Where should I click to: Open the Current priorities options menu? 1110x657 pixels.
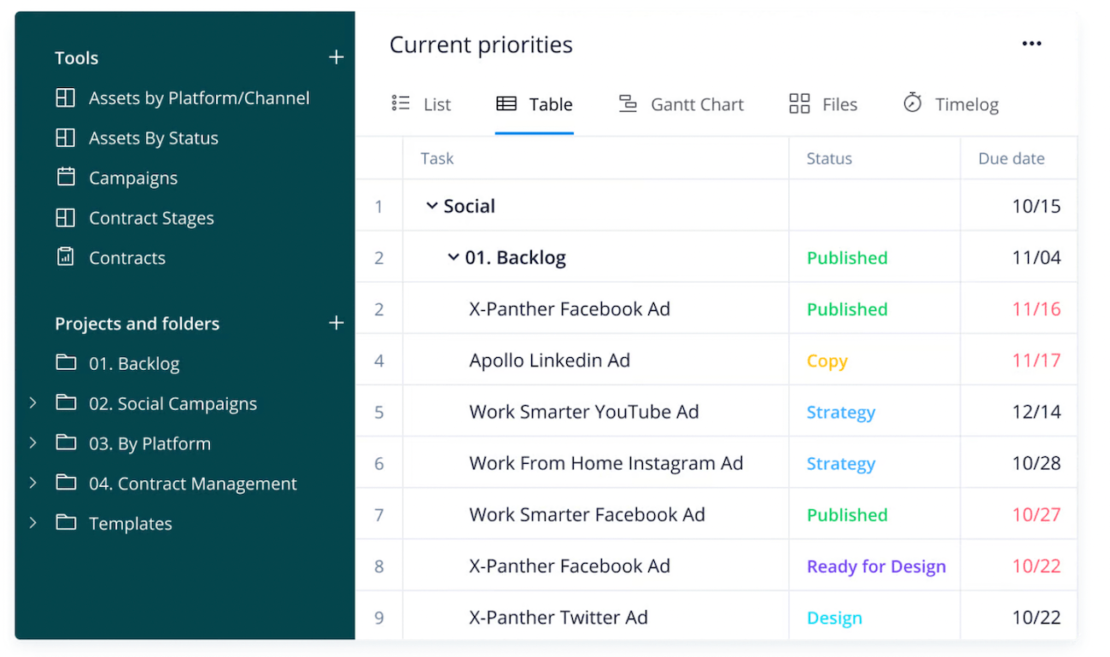[x=1031, y=44]
